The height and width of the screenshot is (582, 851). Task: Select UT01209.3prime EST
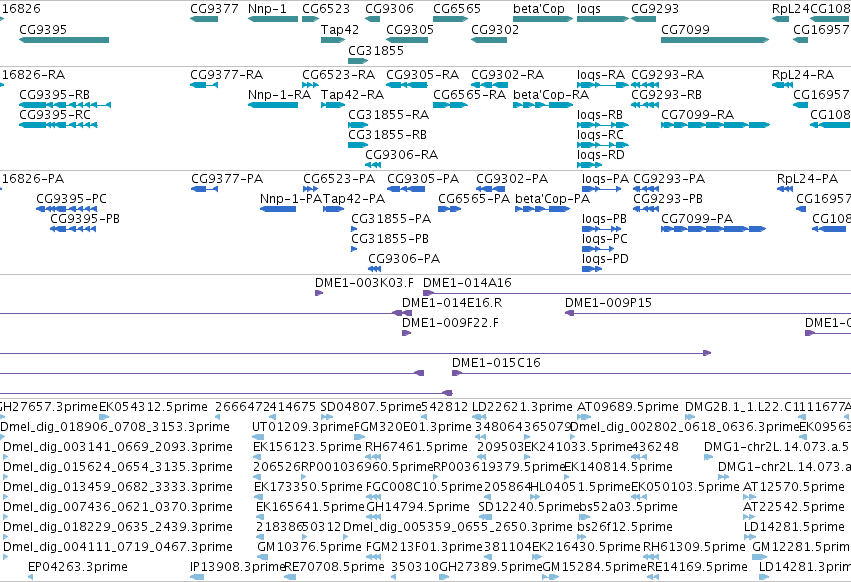(258, 436)
